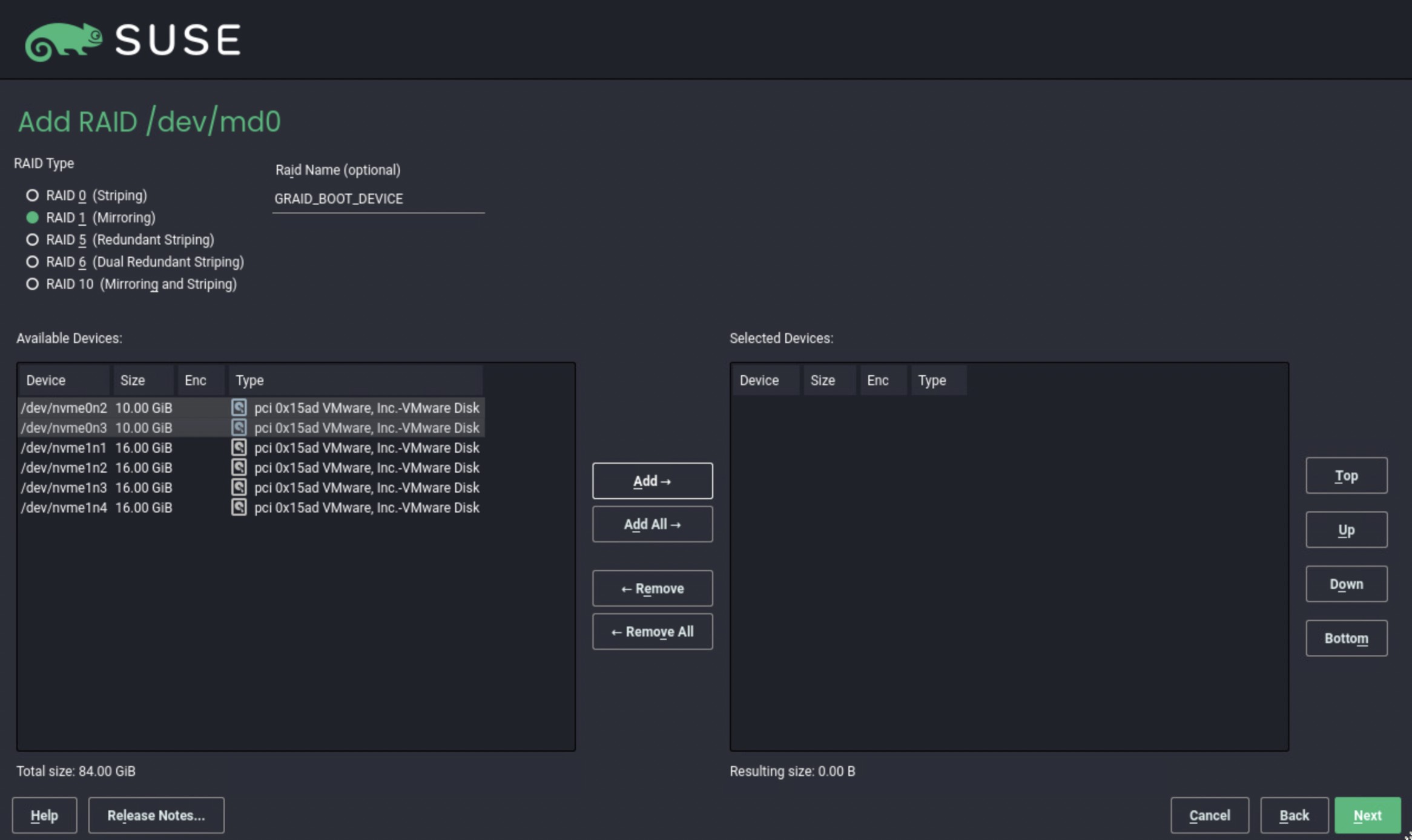The image size is (1412, 840).
Task: Click the disk icon next to /dev/nvme0n3
Action: pos(239,427)
